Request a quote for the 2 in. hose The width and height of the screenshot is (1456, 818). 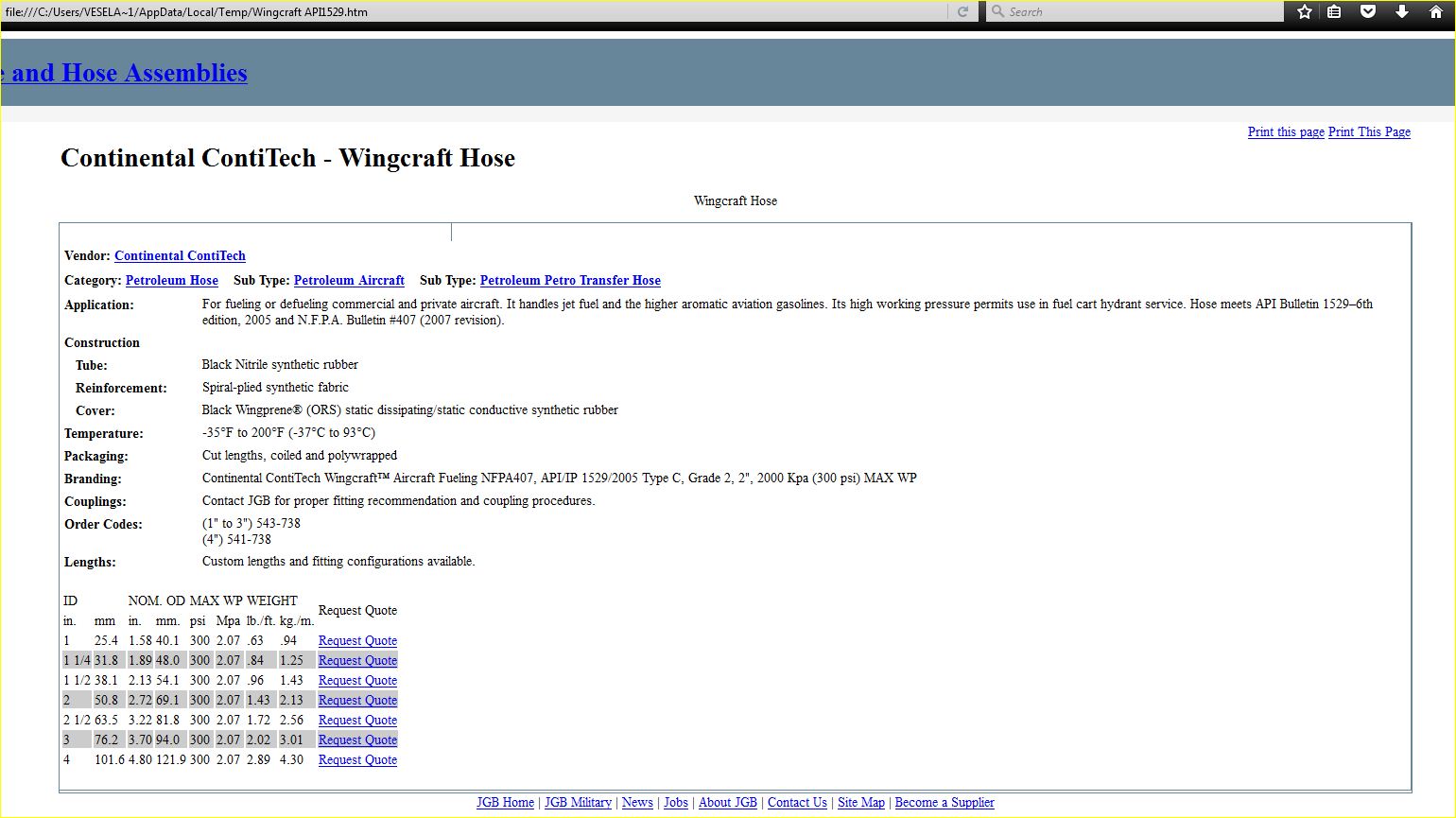[x=357, y=701]
